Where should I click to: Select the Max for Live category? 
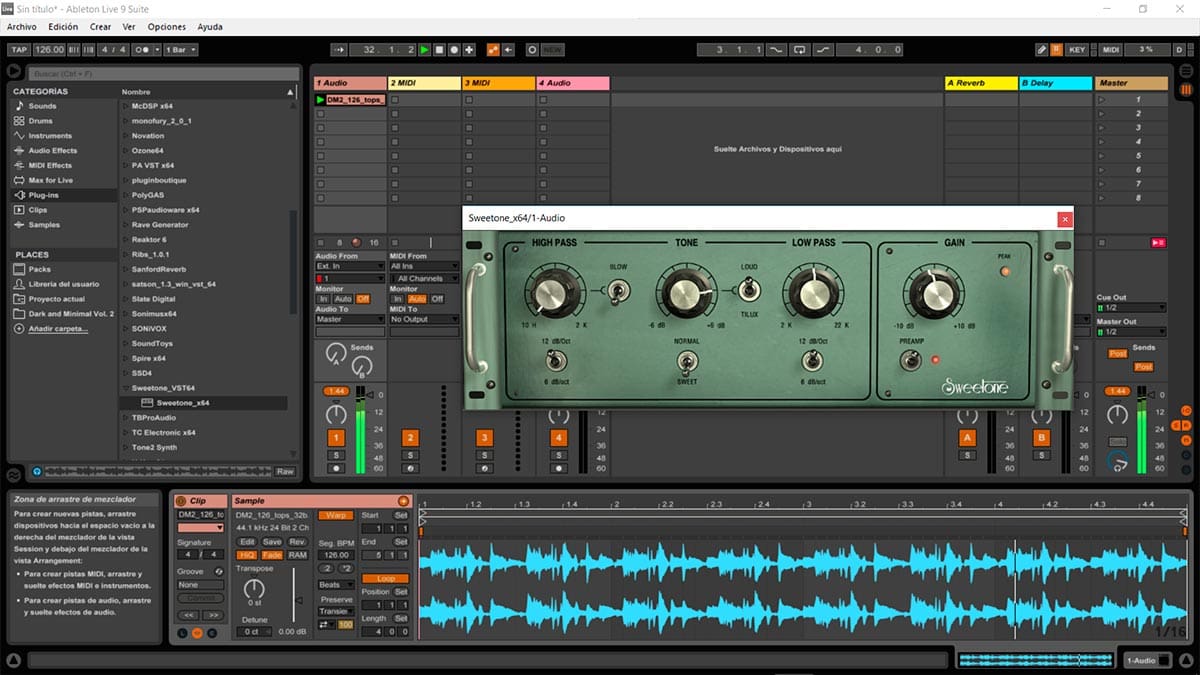[50, 181]
